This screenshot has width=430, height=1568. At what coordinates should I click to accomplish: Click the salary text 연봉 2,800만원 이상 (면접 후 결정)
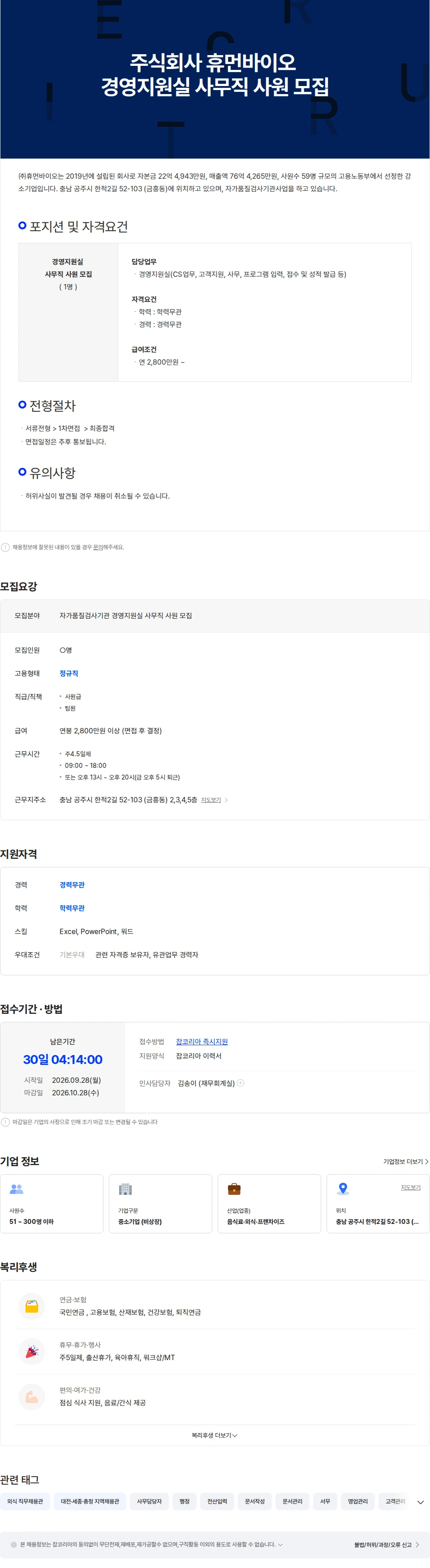[x=111, y=730]
